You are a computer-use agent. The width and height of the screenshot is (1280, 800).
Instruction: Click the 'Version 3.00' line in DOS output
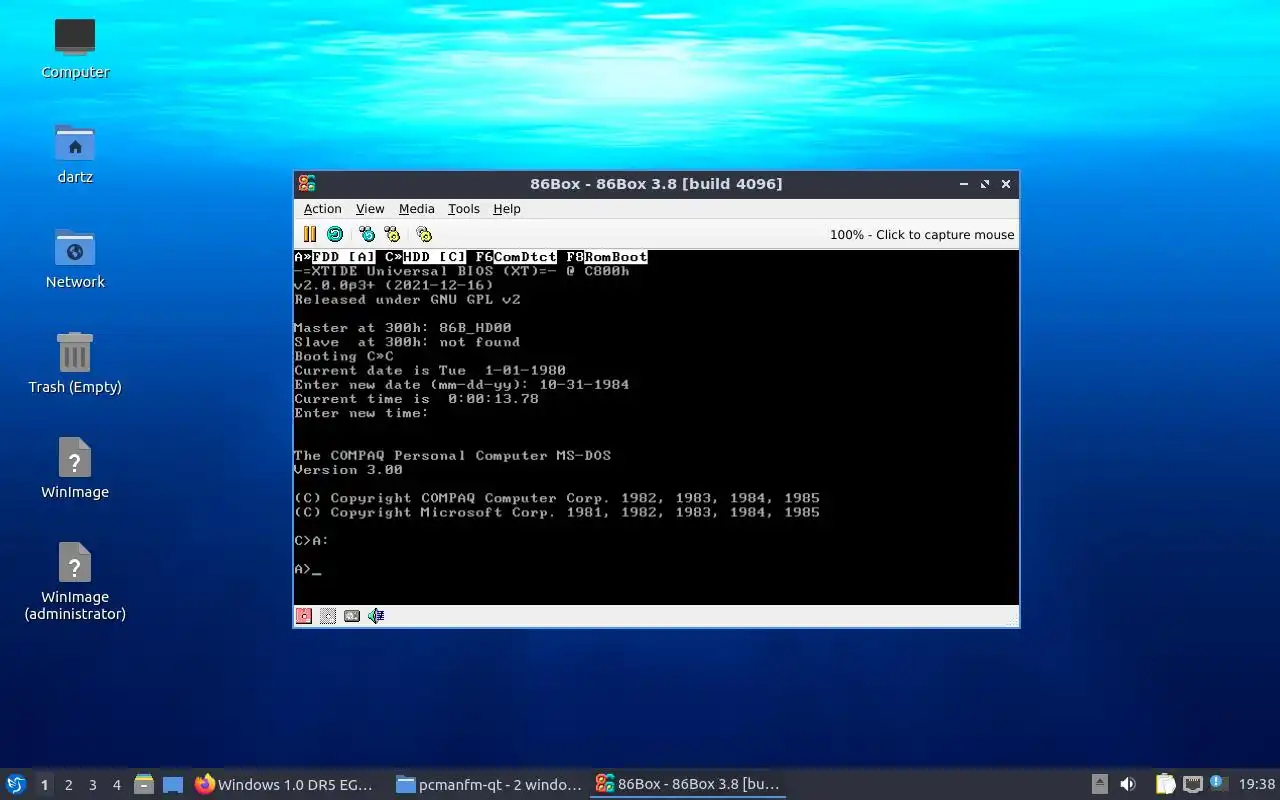tap(348, 470)
